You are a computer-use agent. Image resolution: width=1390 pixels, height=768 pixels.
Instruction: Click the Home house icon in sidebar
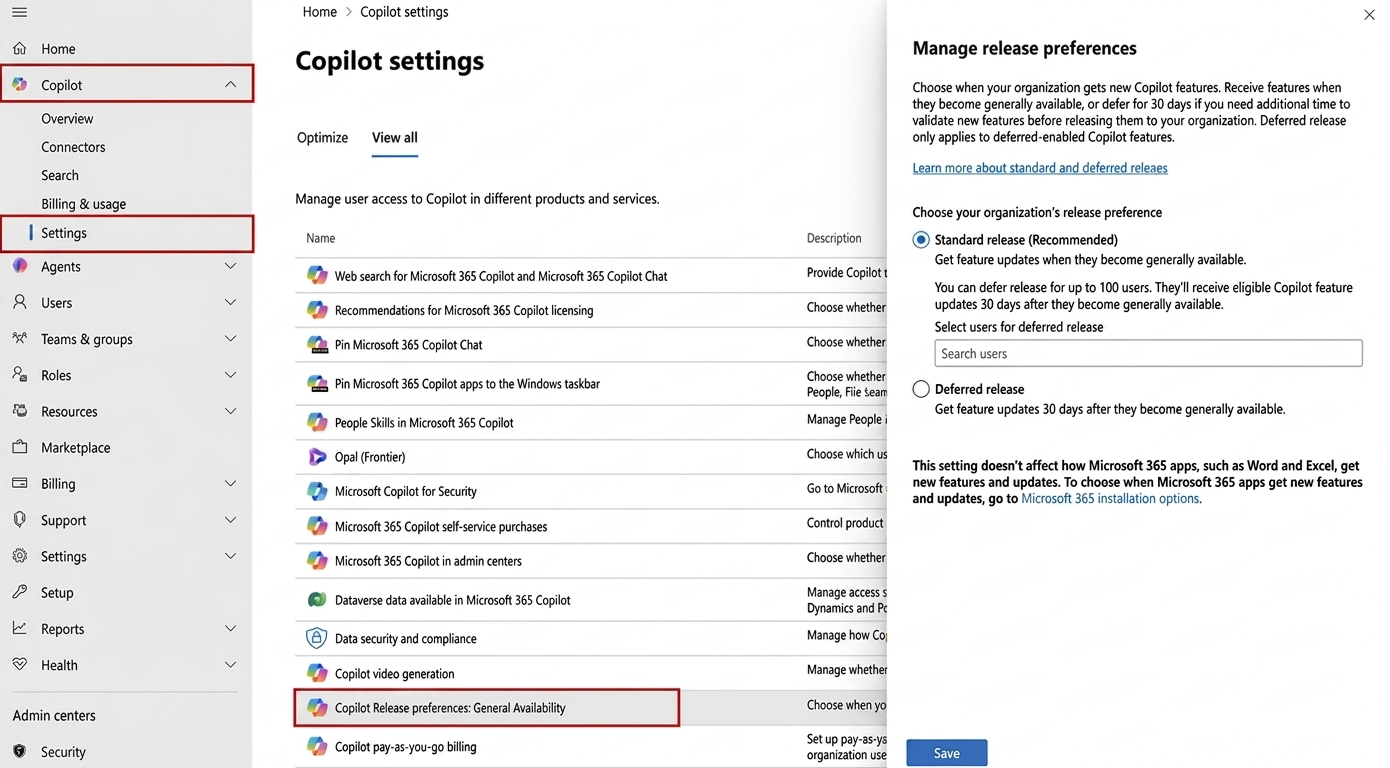20,48
